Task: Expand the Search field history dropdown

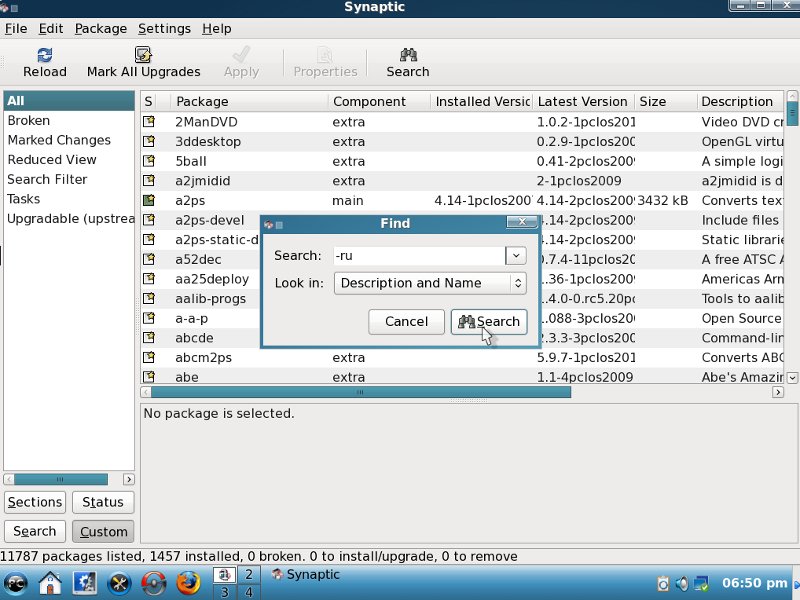Action: click(516, 255)
